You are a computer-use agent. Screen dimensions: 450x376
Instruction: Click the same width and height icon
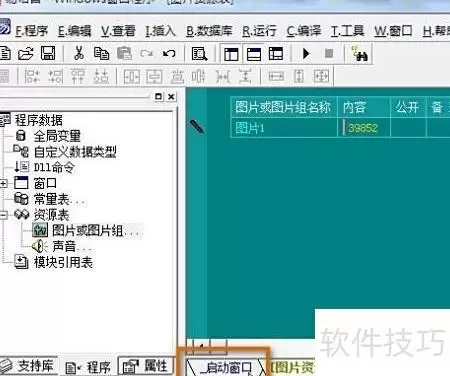[321, 77]
